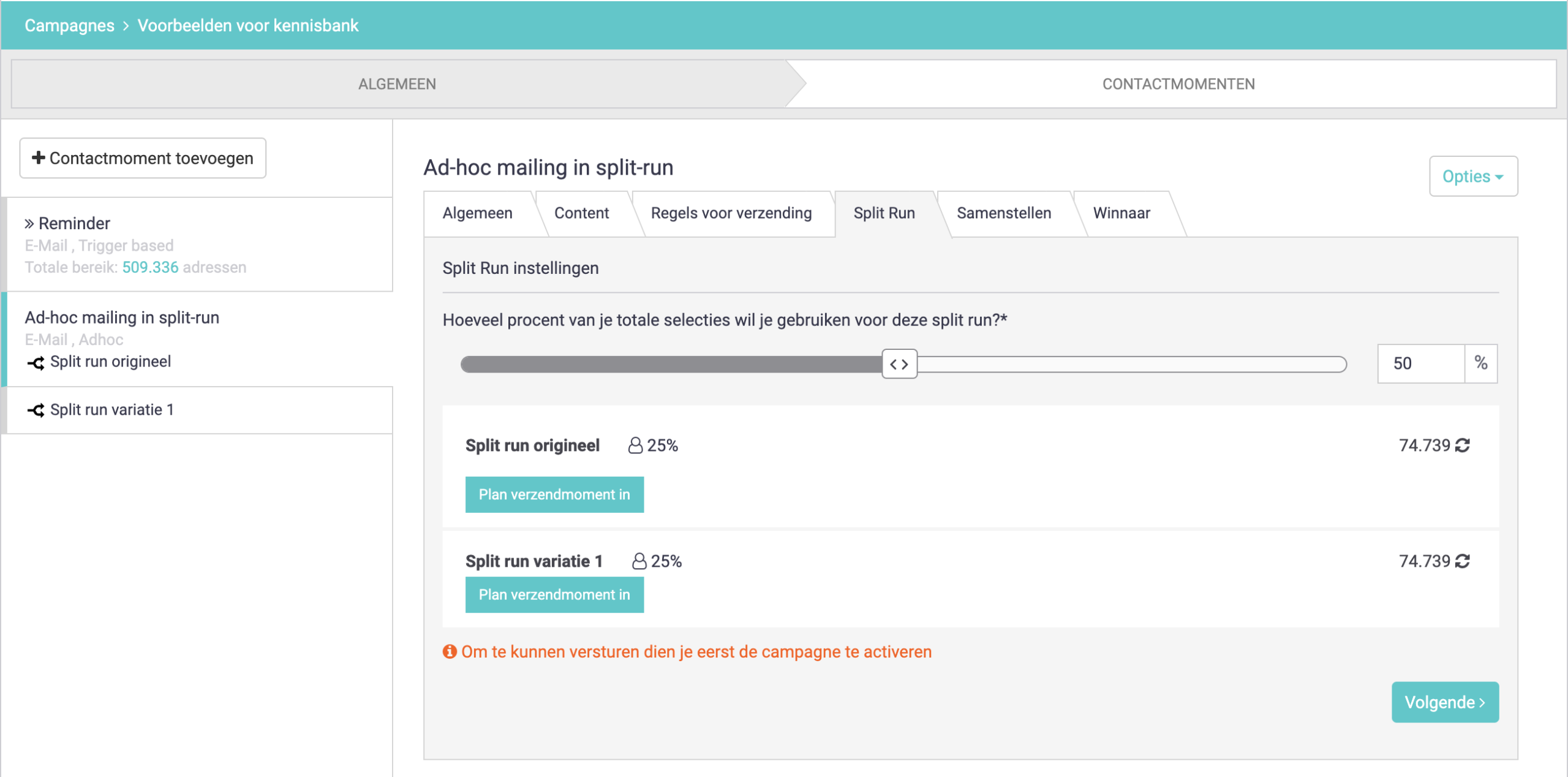Screen dimensions: 1568x777
Task: Click the double chevron icon before Reminder
Action: coord(29,224)
